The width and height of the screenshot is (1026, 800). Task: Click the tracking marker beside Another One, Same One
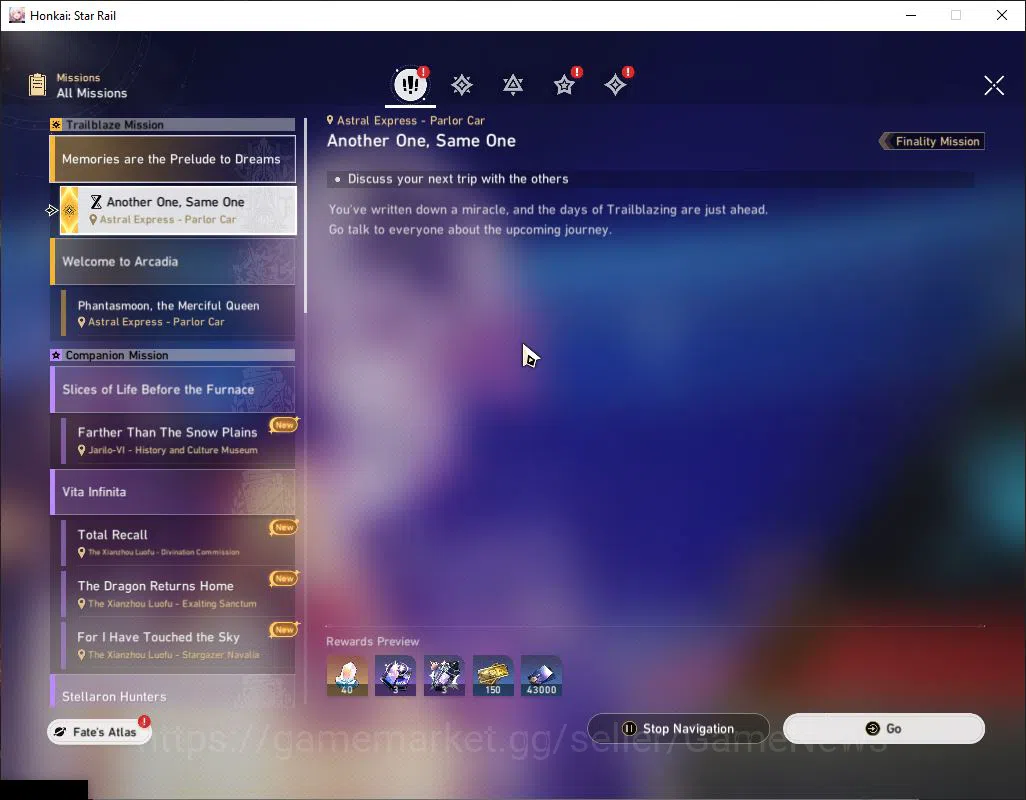52,210
